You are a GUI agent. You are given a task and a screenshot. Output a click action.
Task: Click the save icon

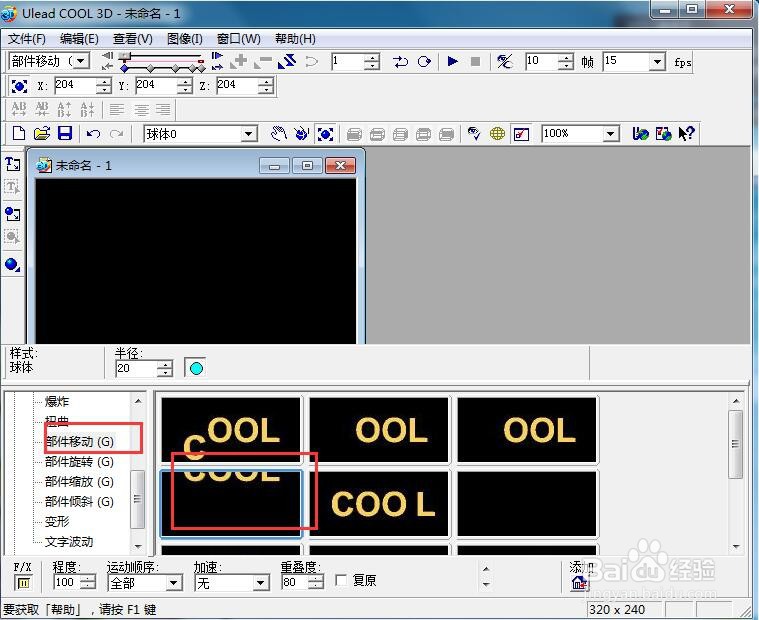(65, 133)
